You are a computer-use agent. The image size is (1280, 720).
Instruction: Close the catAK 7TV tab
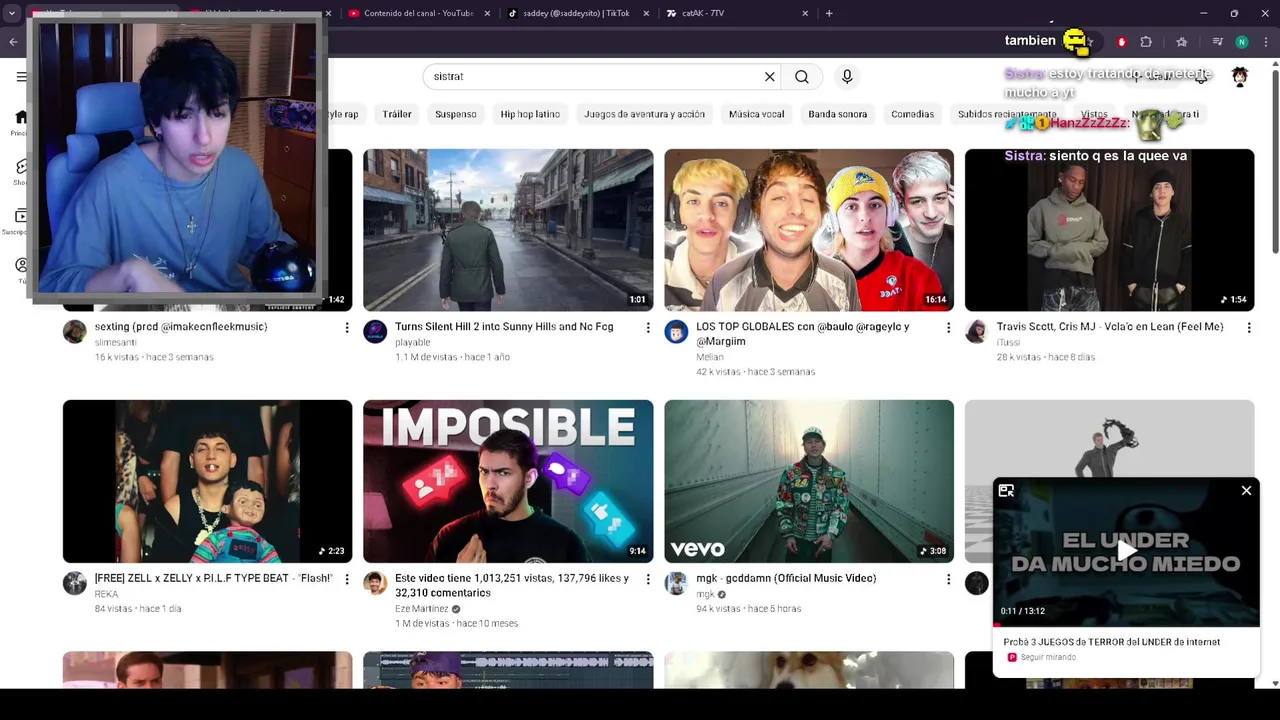[x=805, y=13]
